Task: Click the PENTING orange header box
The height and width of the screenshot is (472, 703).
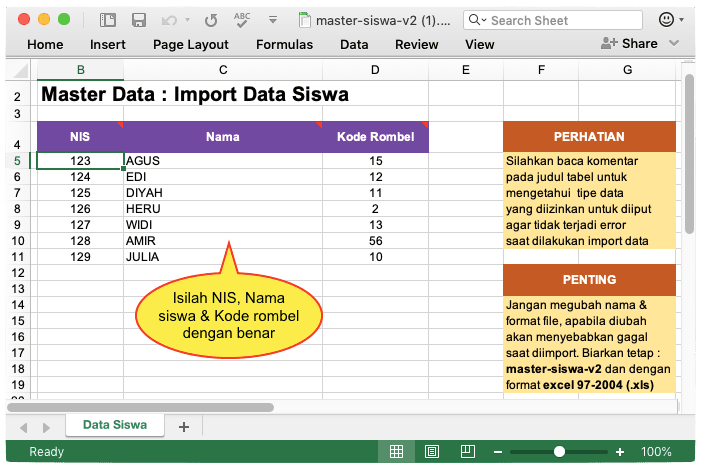Action: click(589, 280)
